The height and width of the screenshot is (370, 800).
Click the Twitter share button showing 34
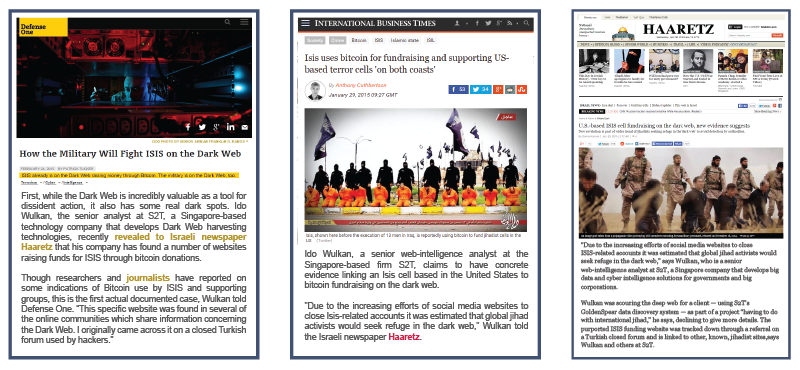click(x=481, y=89)
